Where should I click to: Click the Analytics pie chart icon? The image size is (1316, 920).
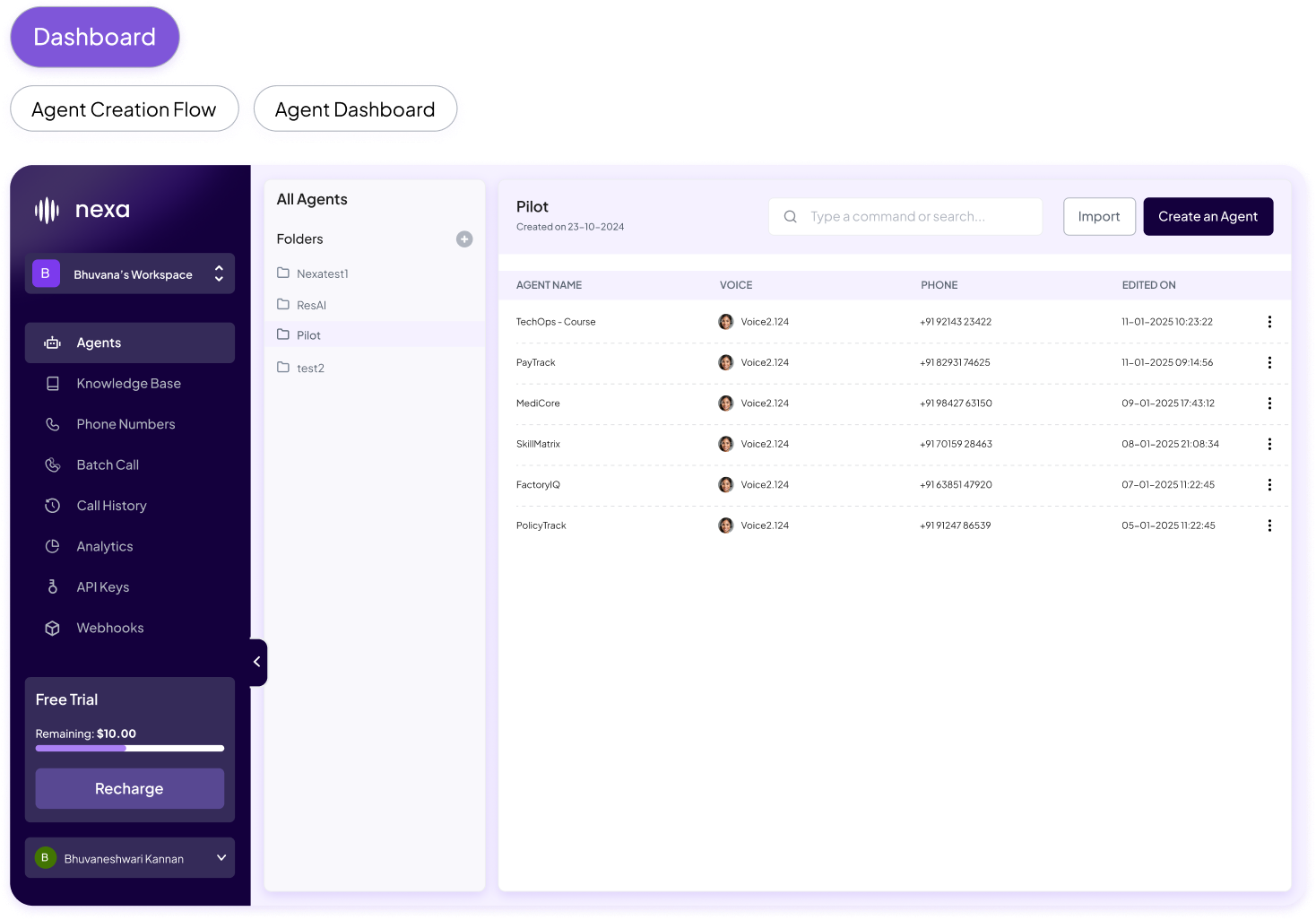[53, 546]
